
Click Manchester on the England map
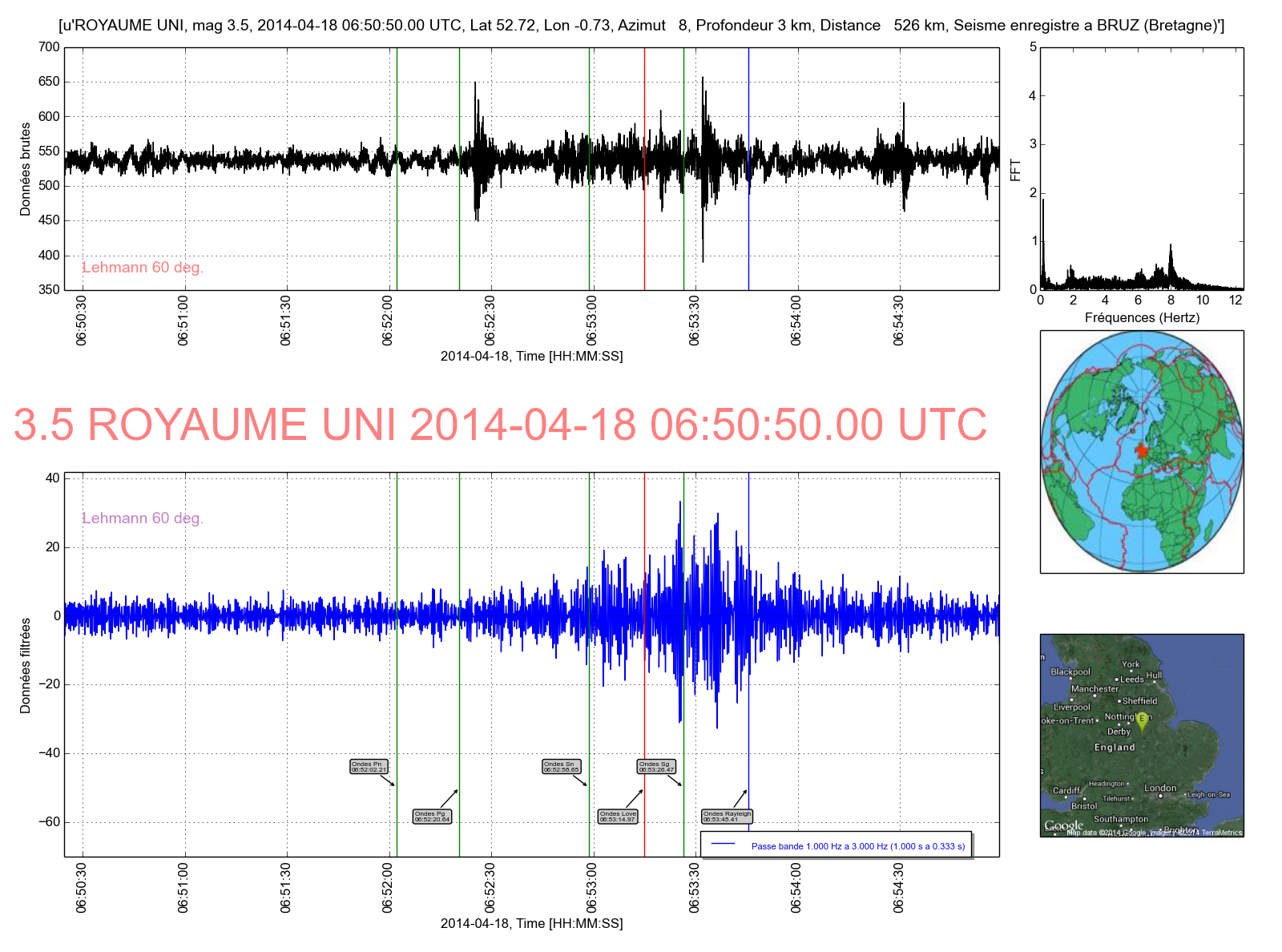pyautogui.click(x=1095, y=689)
